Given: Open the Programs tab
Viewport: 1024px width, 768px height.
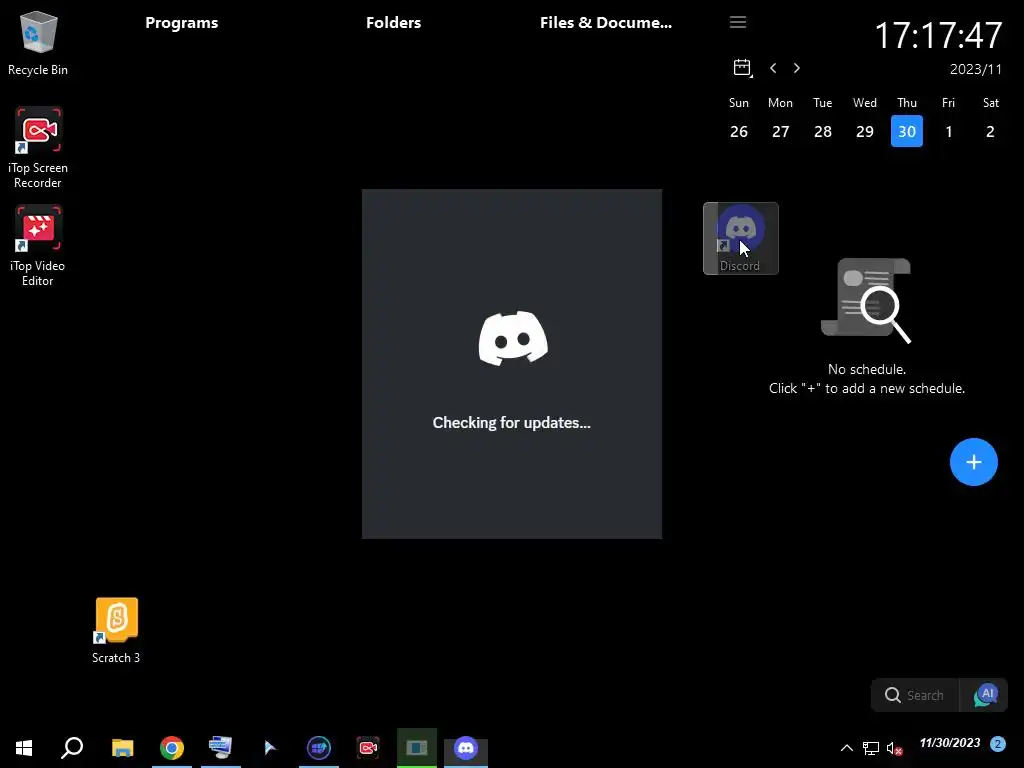Looking at the screenshot, I should [x=182, y=22].
